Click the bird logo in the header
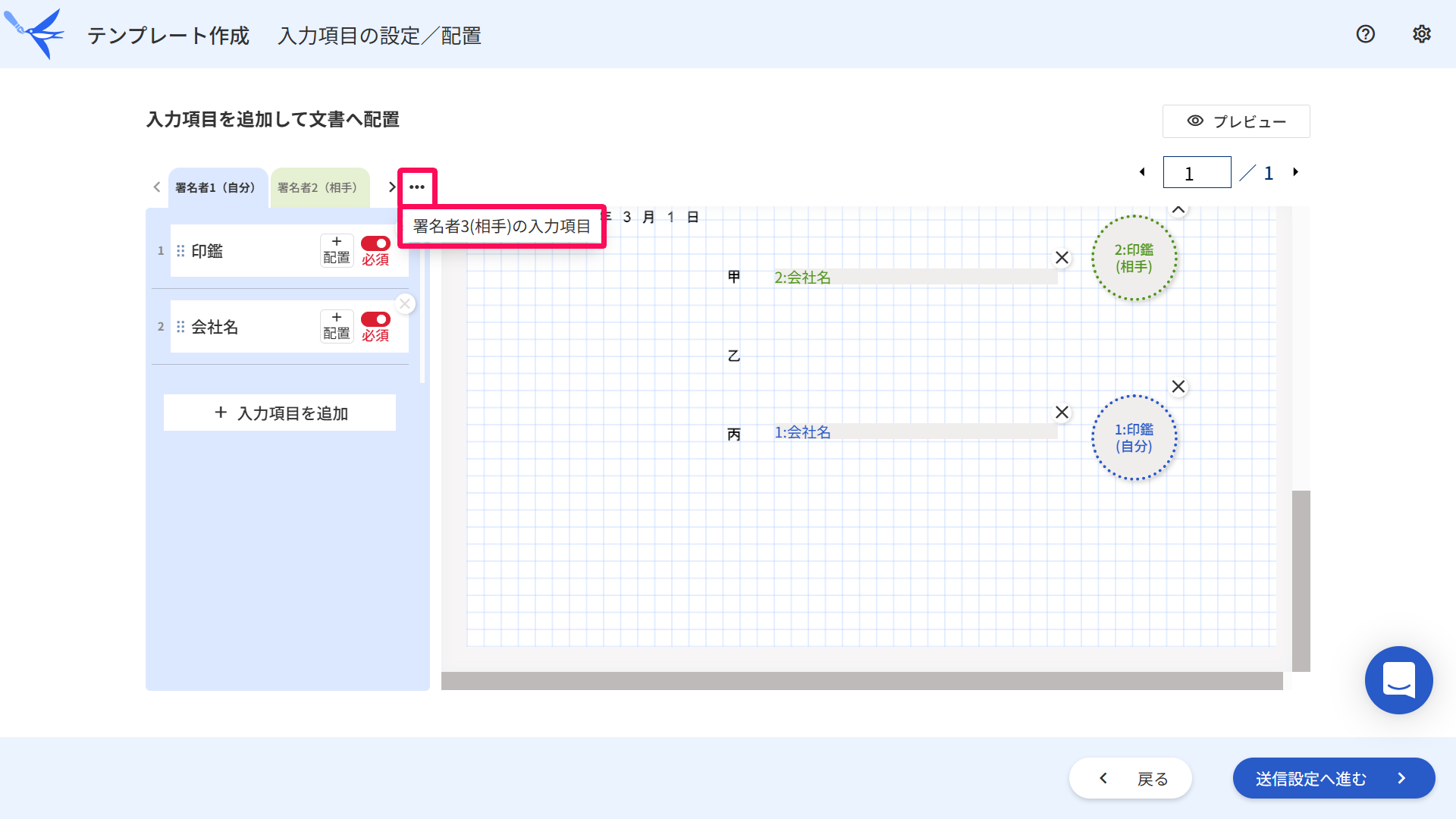The width and height of the screenshot is (1456, 819). (x=35, y=34)
